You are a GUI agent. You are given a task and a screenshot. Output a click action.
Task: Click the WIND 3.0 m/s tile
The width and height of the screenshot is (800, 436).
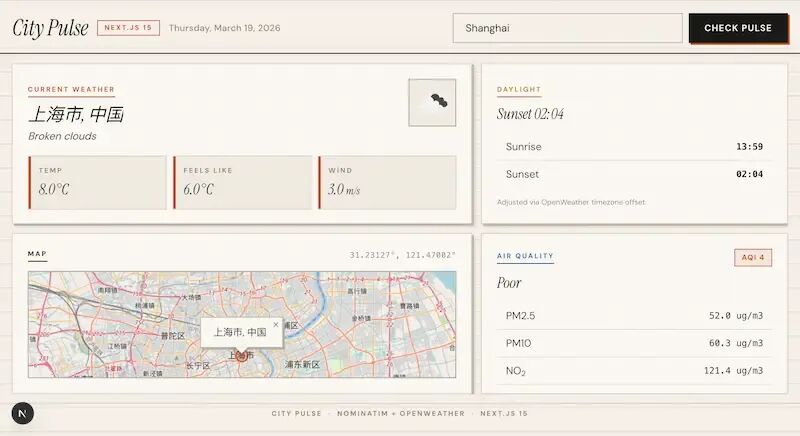pos(387,183)
